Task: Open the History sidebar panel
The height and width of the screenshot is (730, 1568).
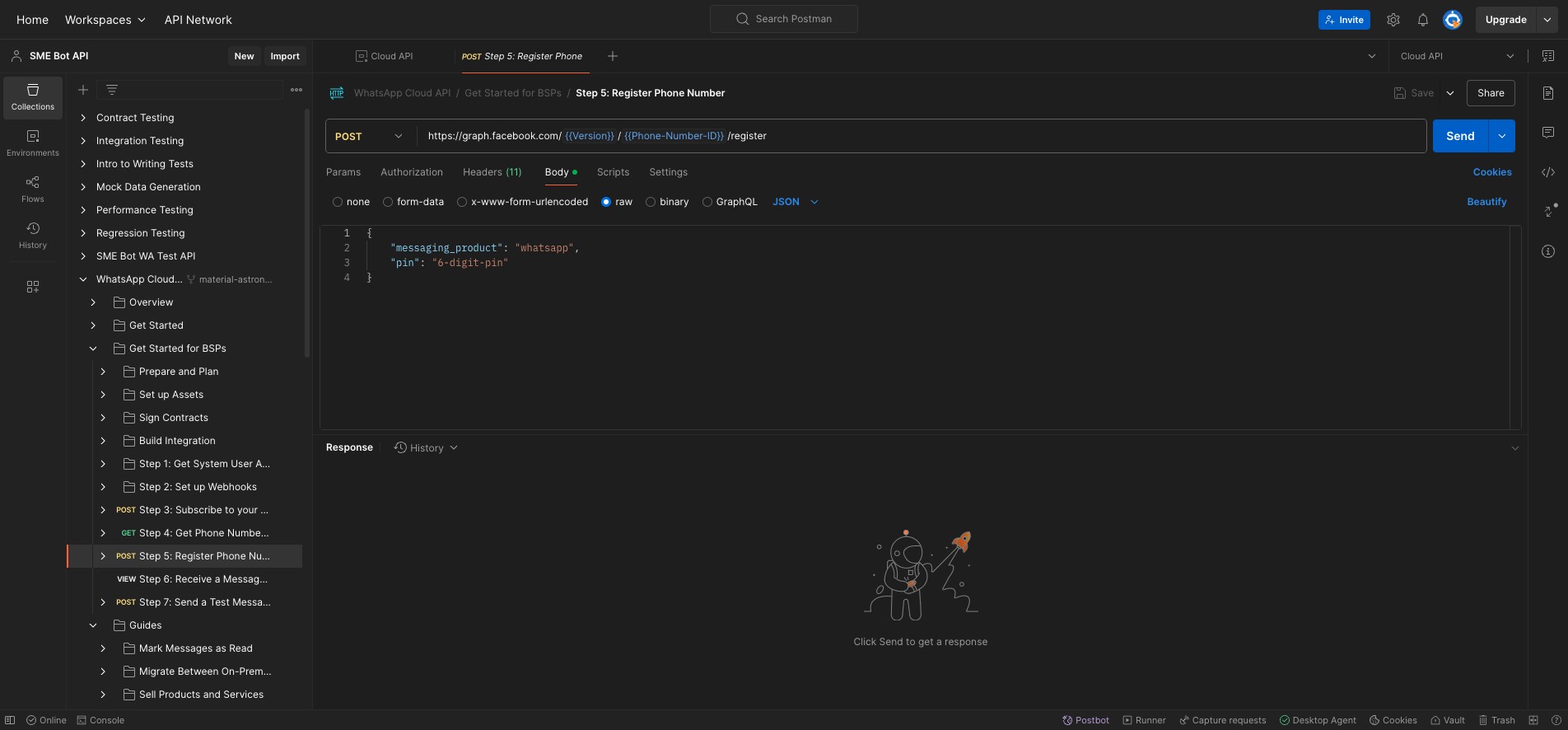Action: [x=33, y=236]
